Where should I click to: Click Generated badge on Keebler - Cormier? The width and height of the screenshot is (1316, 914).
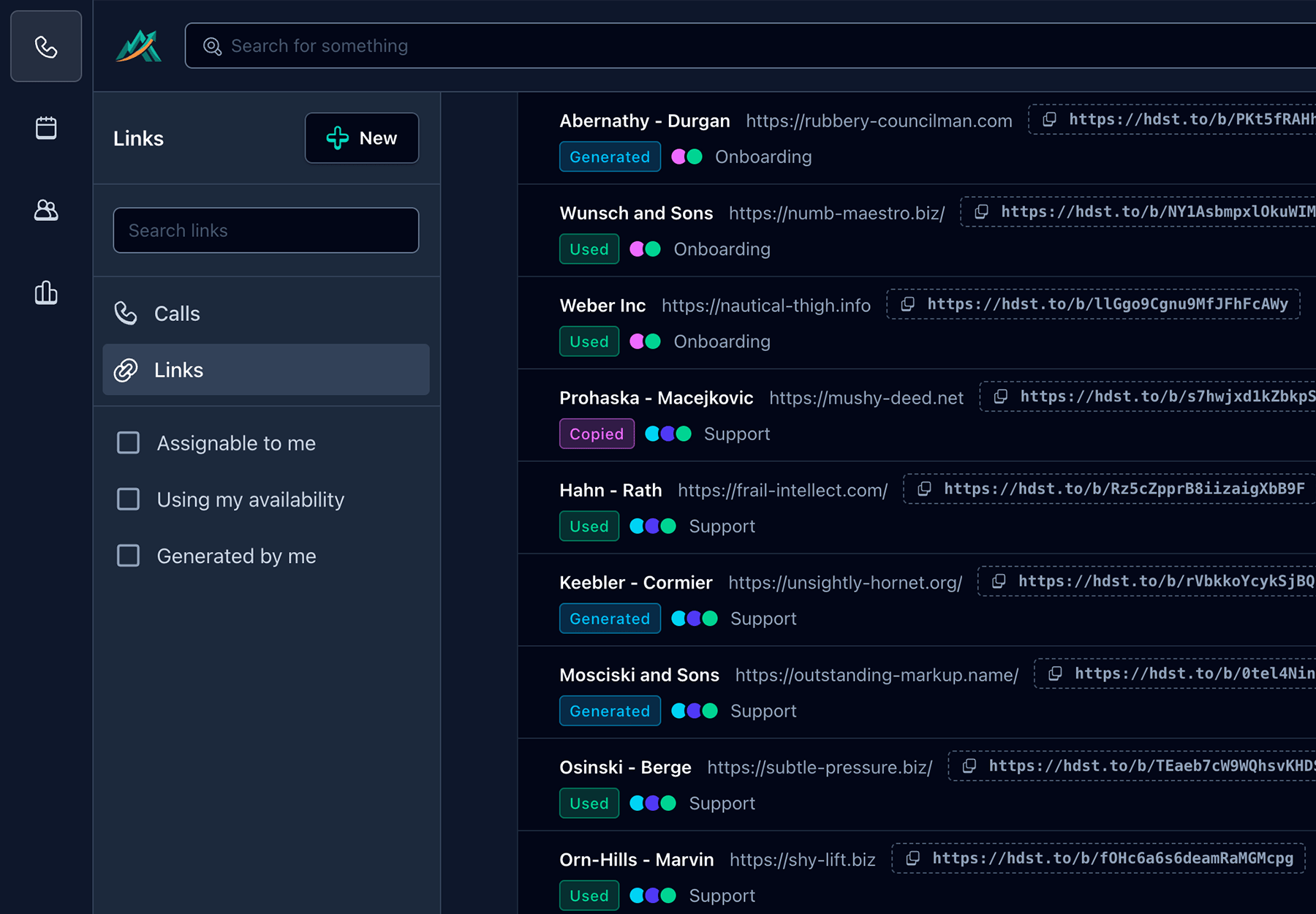pyautogui.click(x=610, y=619)
